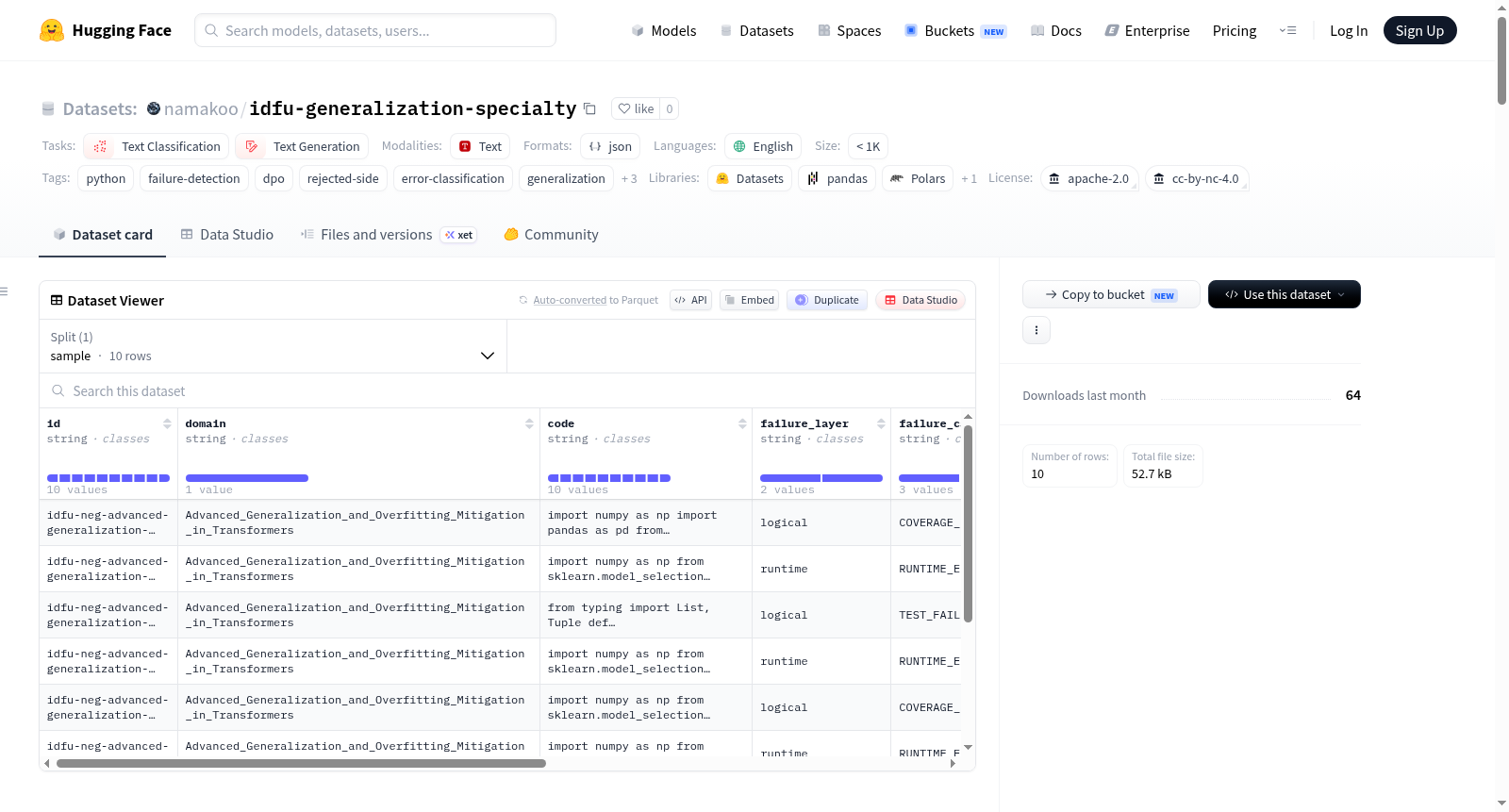The width and height of the screenshot is (1509, 812).
Task: Expand the additional navigation menu
Action: point(1287,30)
